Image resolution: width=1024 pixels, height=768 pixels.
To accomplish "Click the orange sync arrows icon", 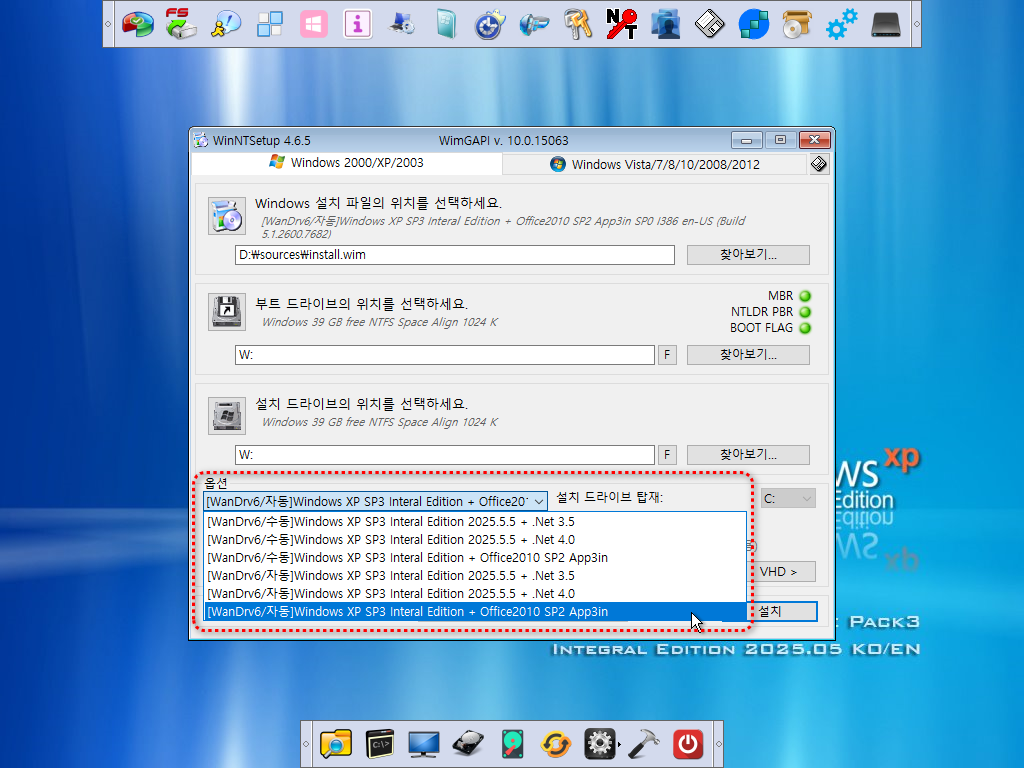I will coord(556,744).
